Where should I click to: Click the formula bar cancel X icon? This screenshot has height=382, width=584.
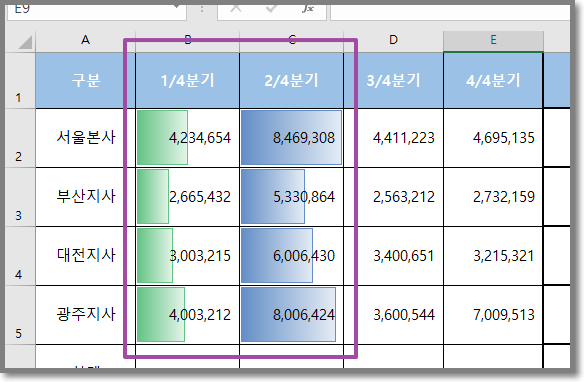click(x=236, y=9)
